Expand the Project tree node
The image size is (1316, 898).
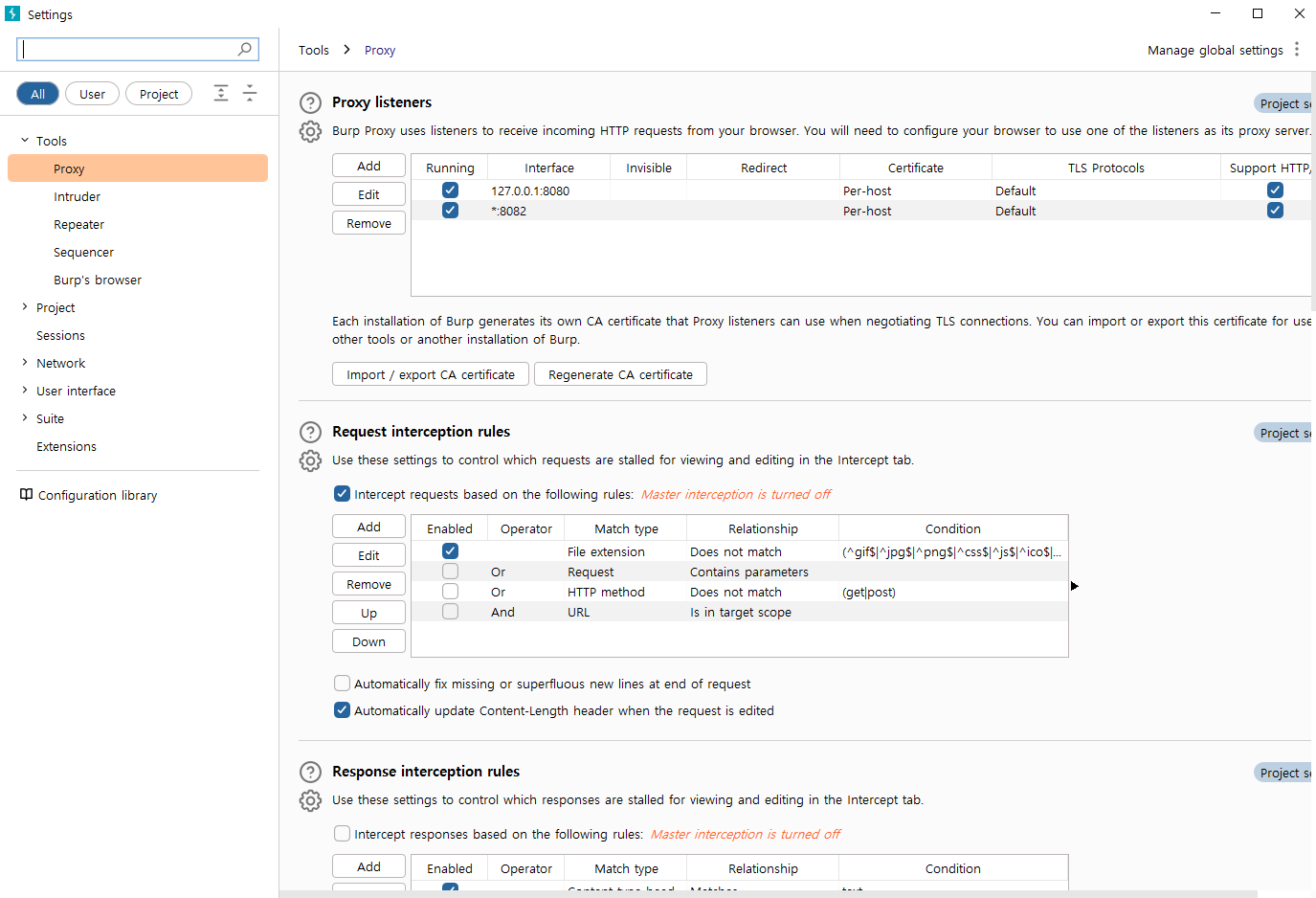(25, 307)
